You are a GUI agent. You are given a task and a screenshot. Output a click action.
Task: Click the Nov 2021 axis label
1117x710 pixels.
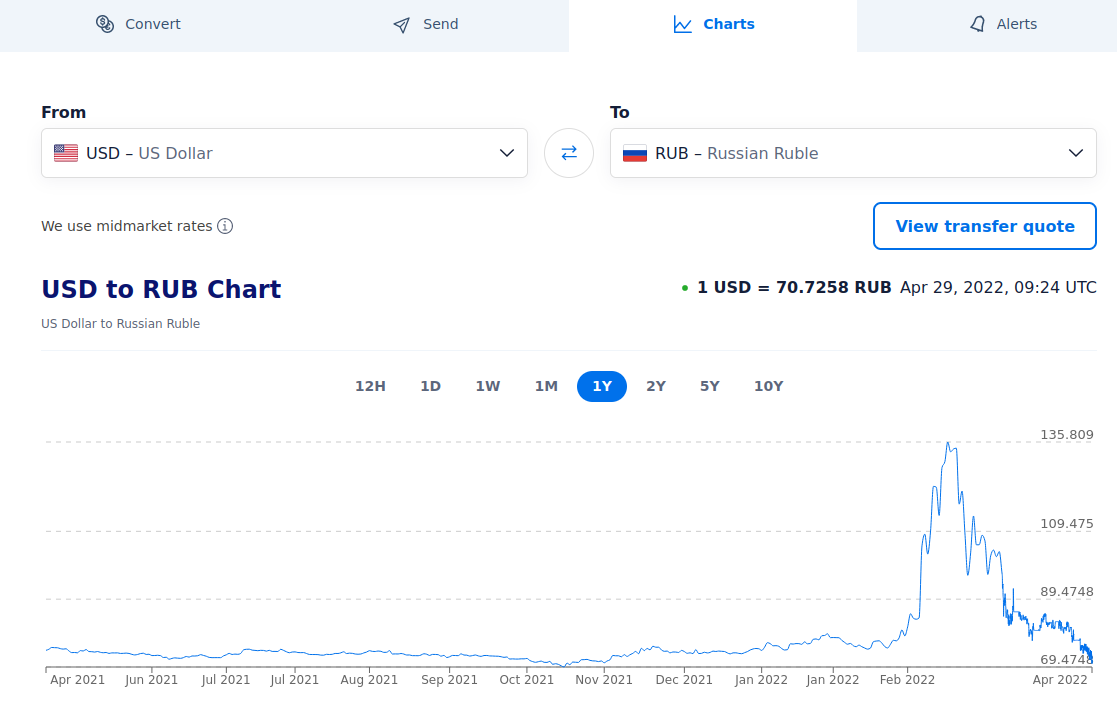click(603, 679)
